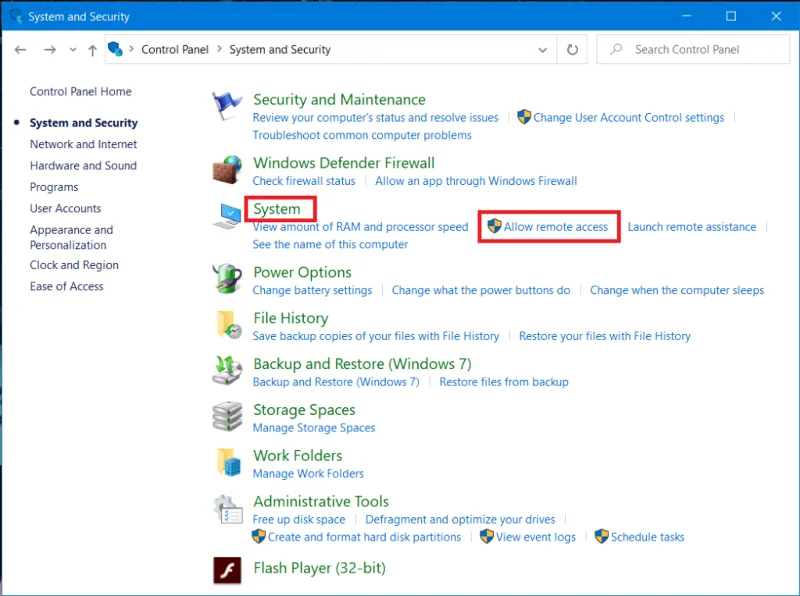Click shield icon beside Change User Account Control
Viewport: 800px width, 596px height.
click(x=524, y=117)
